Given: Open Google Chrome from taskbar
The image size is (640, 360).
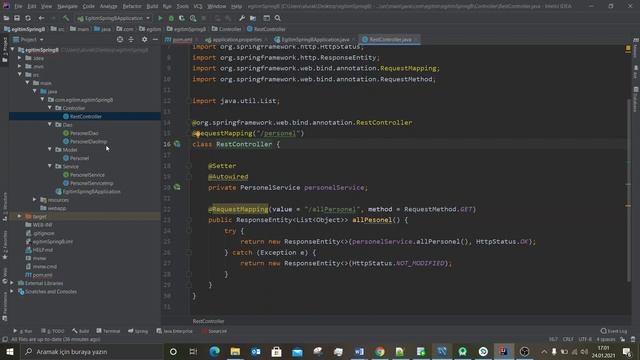Looking at the screenshot, I should [x=380, y=351].
